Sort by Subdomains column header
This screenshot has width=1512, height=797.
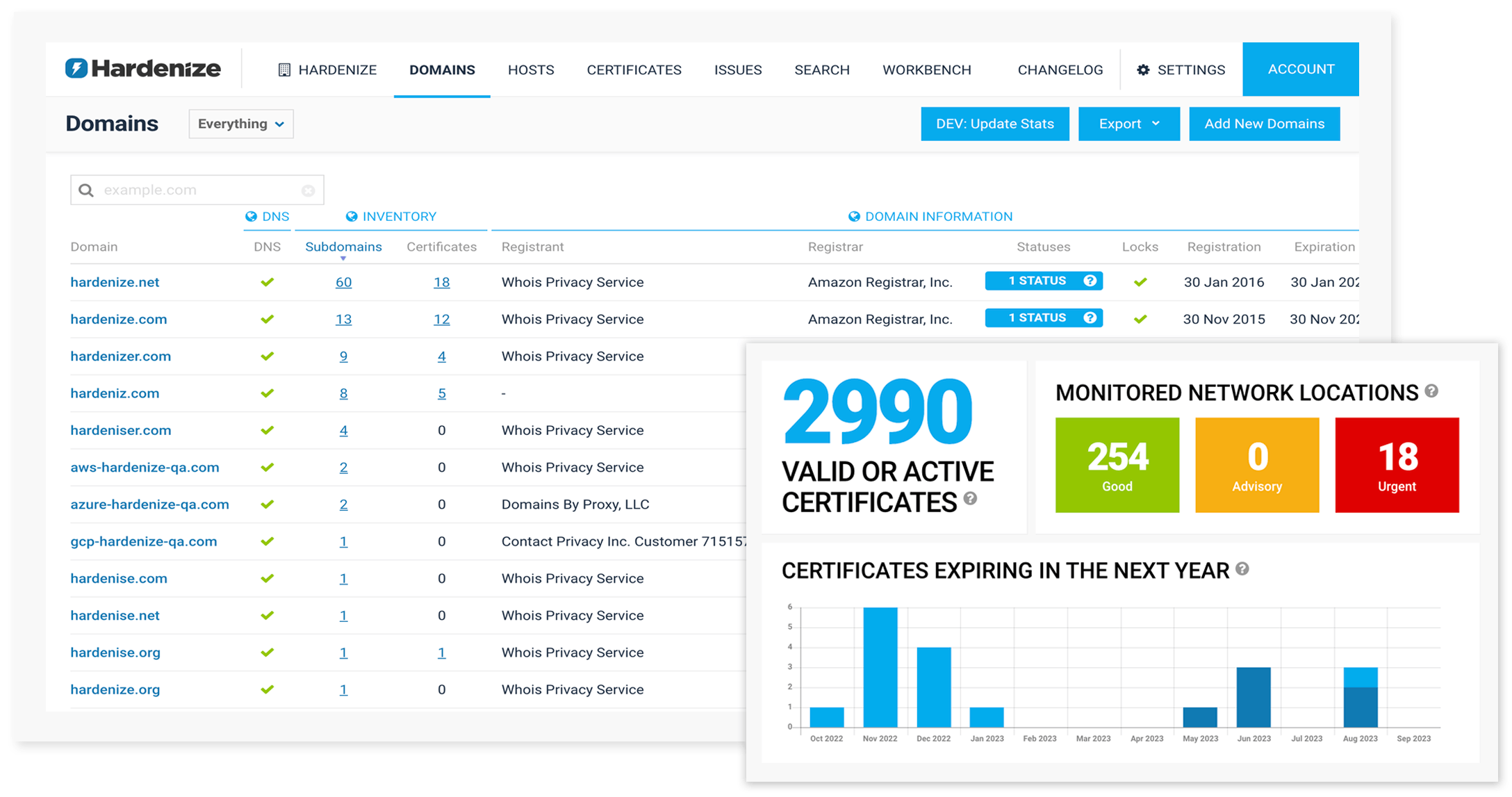coord(343,247)
